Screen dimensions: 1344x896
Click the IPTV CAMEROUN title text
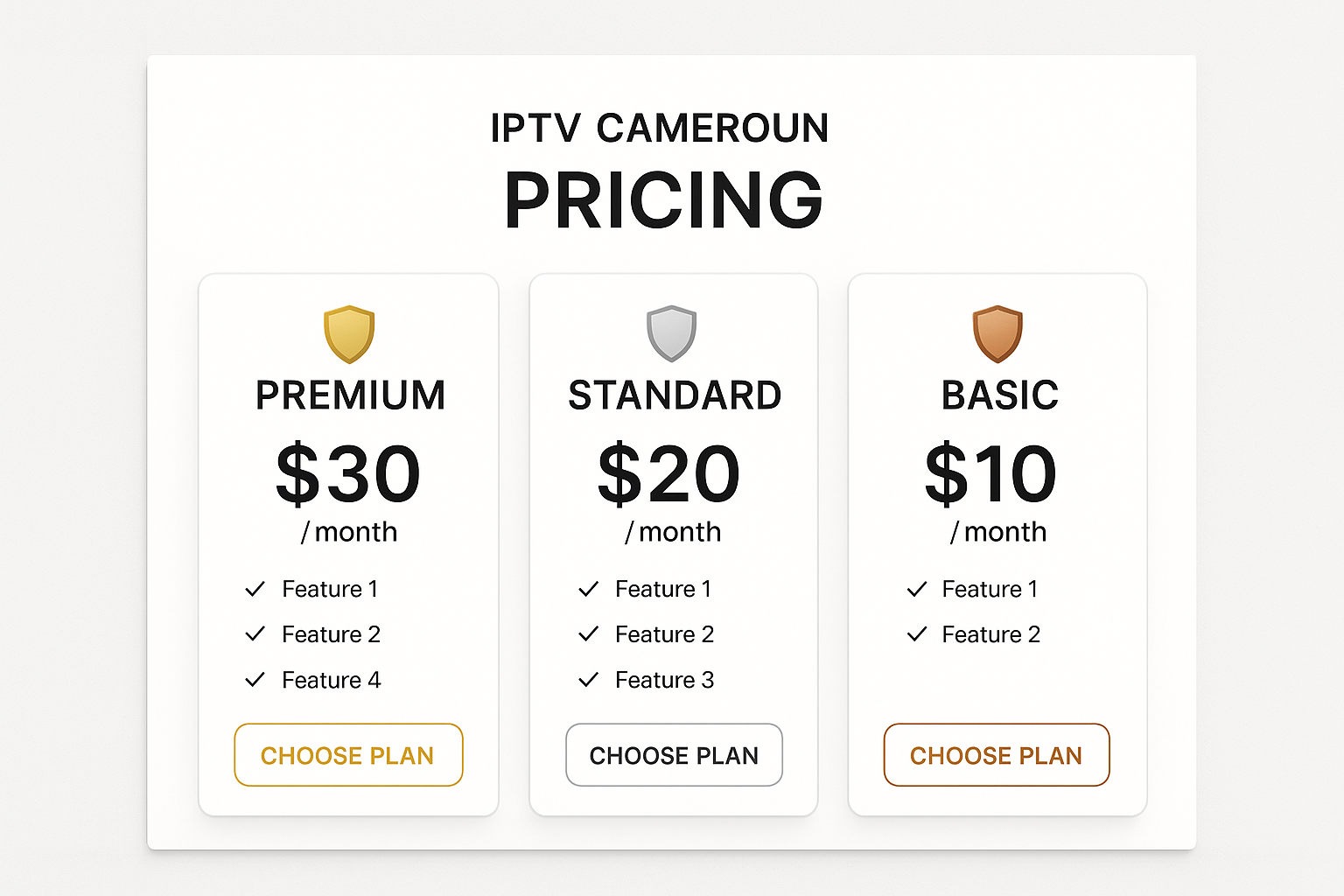pos(660,129)
